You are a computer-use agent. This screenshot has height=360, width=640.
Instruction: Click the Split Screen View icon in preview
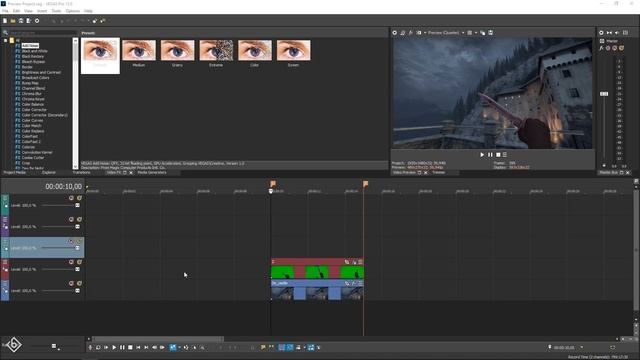pos(419,33)
